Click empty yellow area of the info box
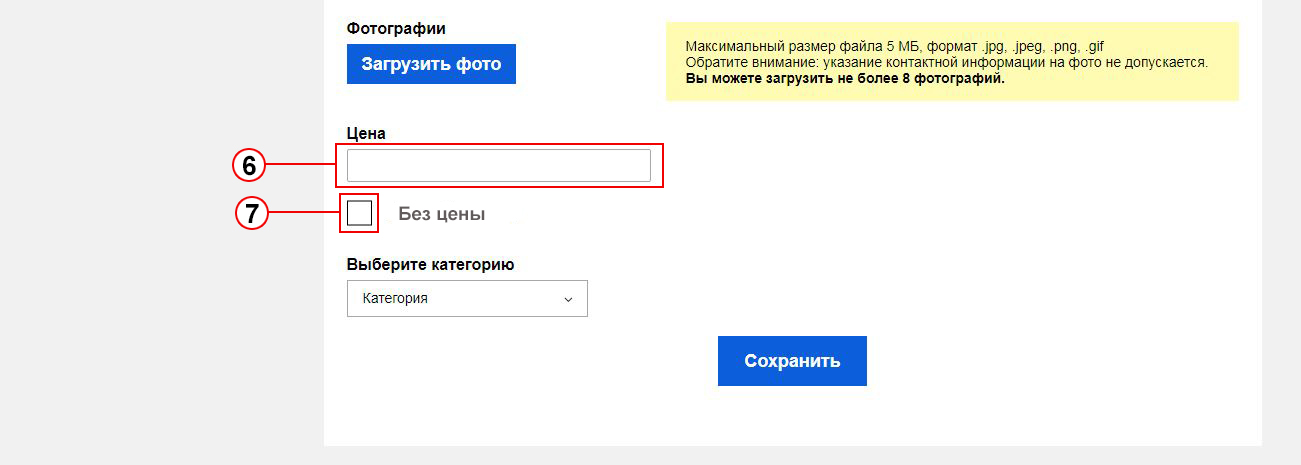Screen dimensions: 1301x465 (1150, 80)
